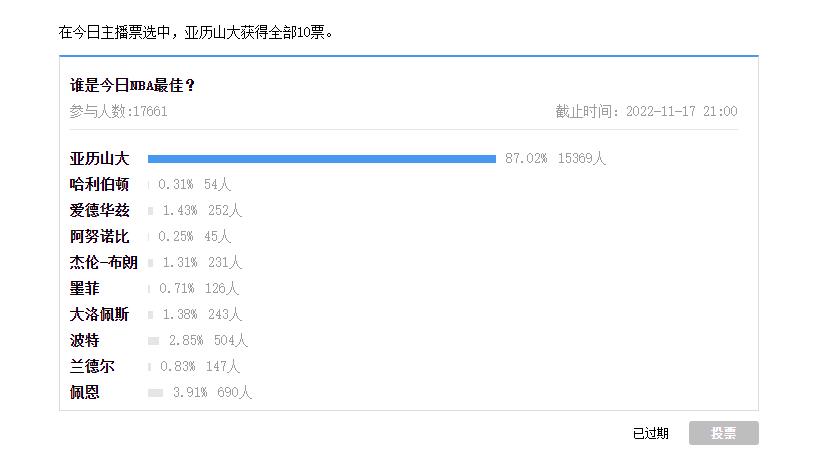
Task: Choose the 爱德华兹 option label
Action: tap(99, 210)
